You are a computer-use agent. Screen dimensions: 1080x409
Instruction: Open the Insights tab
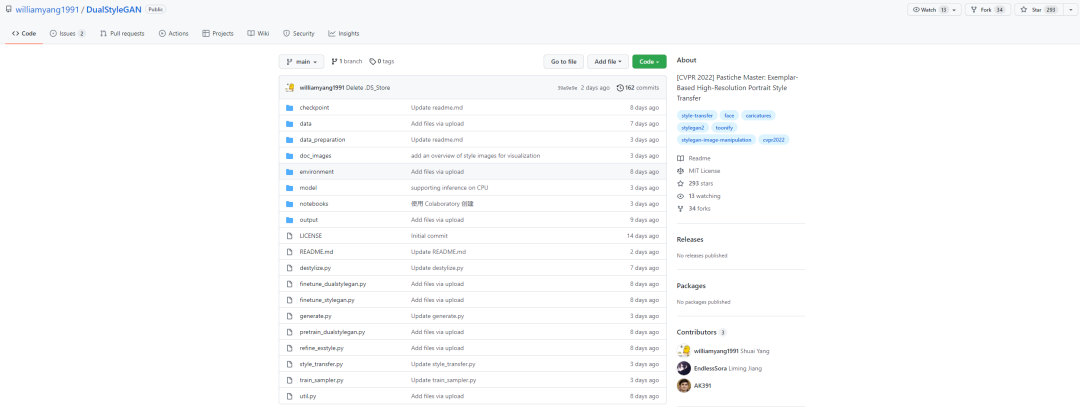click(x=344, y=33)
